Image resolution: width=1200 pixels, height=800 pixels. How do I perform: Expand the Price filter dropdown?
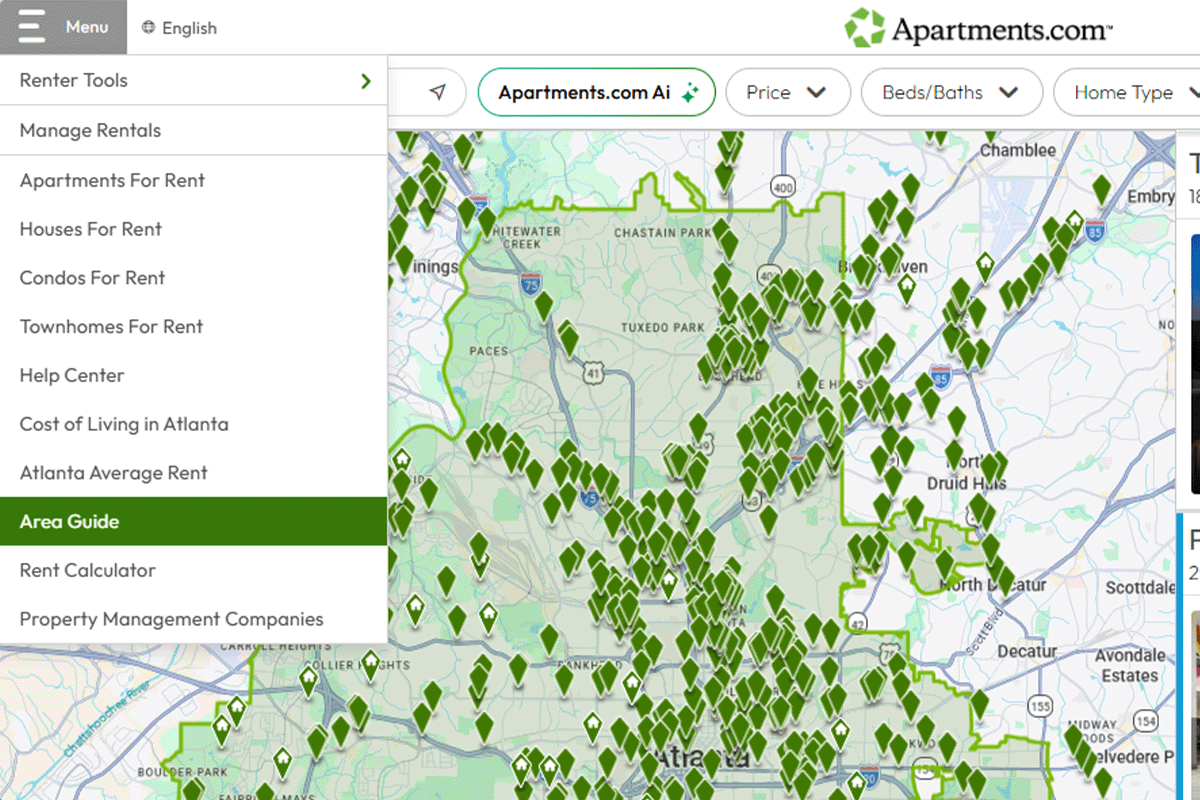pos(787,92)
